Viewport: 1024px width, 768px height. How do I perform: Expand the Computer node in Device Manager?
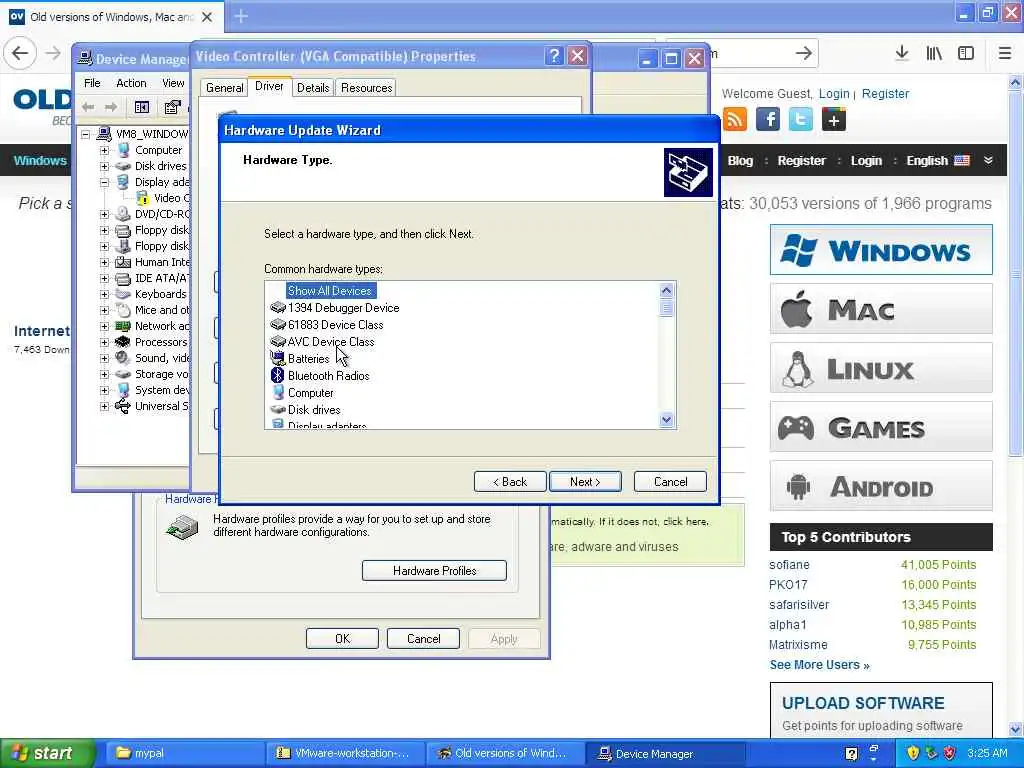104,150
